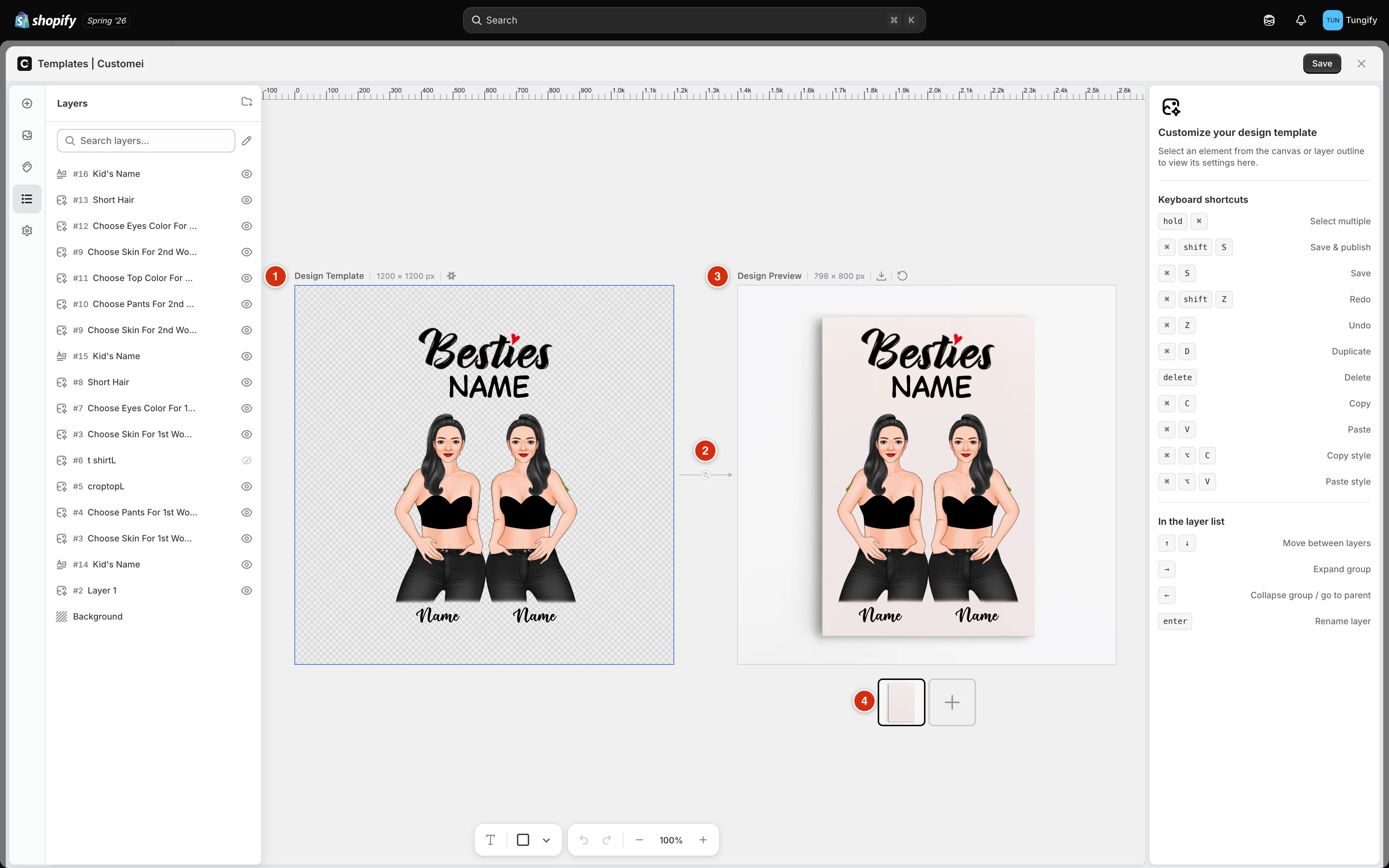
Task: Toggle visibility of #11 Choose Top Color layer
Action: (x=247, y=278)
